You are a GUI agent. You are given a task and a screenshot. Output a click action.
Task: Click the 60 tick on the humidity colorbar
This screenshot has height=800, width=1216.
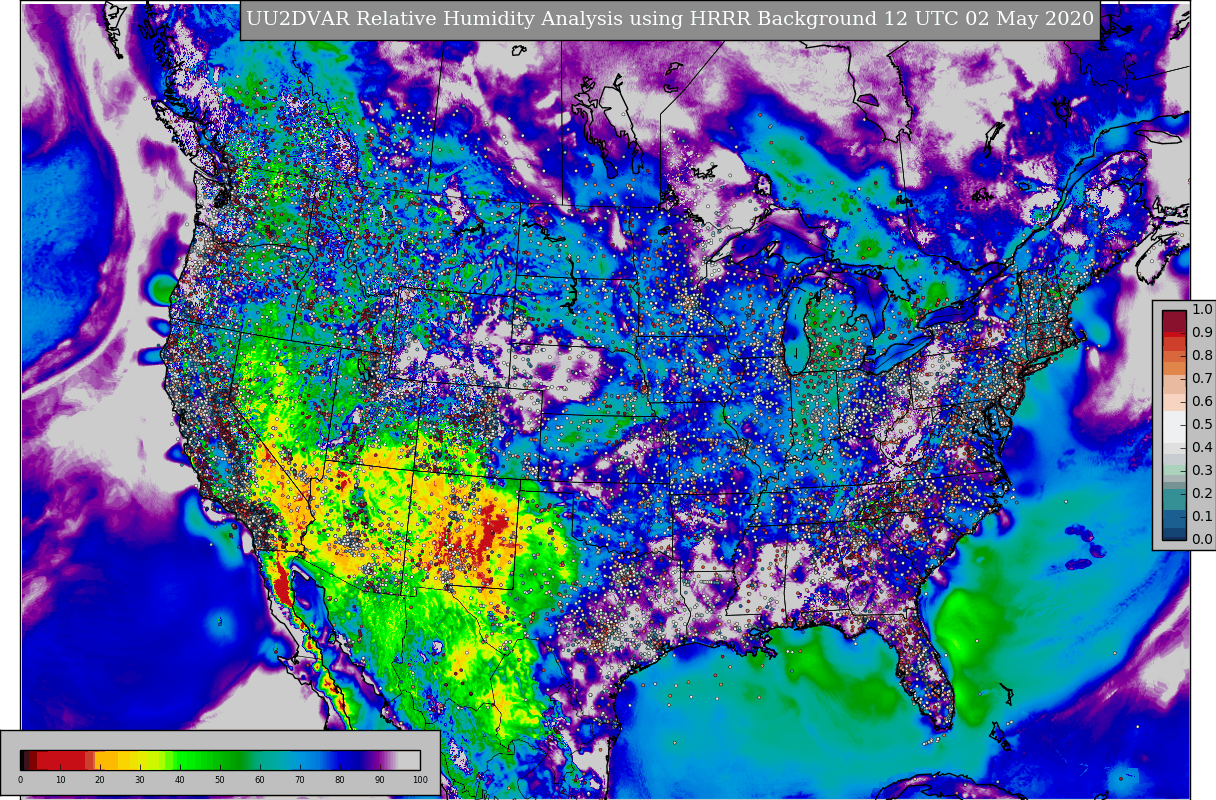[x=260, y=780]
